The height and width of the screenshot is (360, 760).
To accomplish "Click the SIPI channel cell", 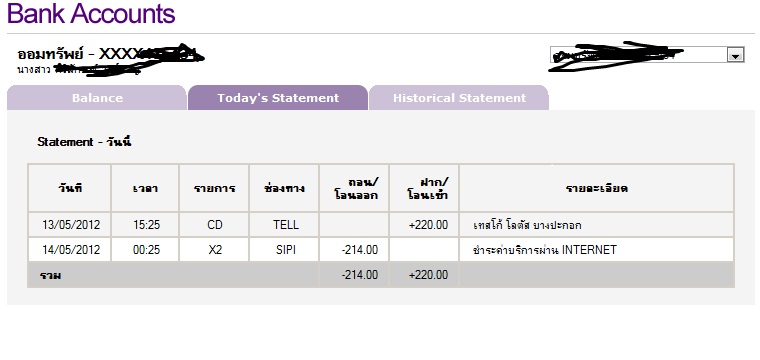I will 285,250.
